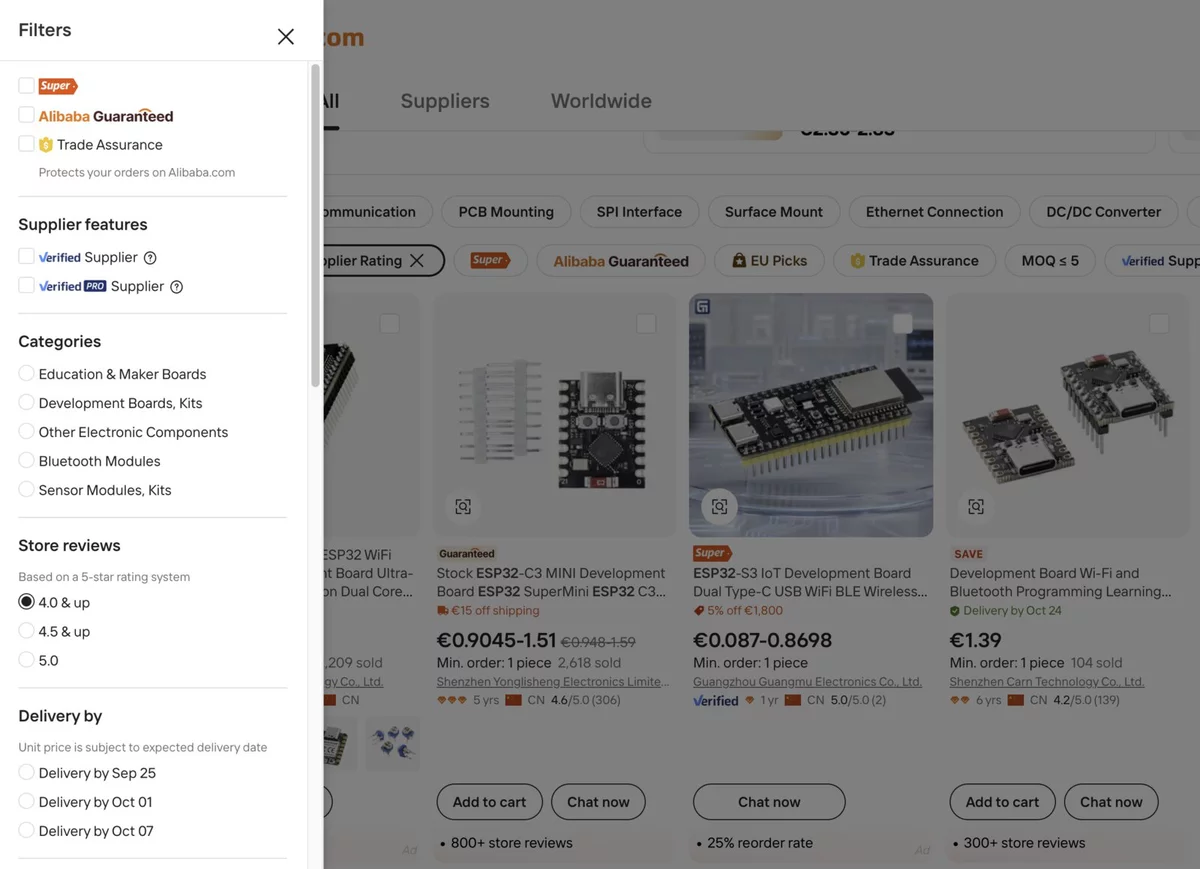Select Sensor Modules, Kits category

26,489
